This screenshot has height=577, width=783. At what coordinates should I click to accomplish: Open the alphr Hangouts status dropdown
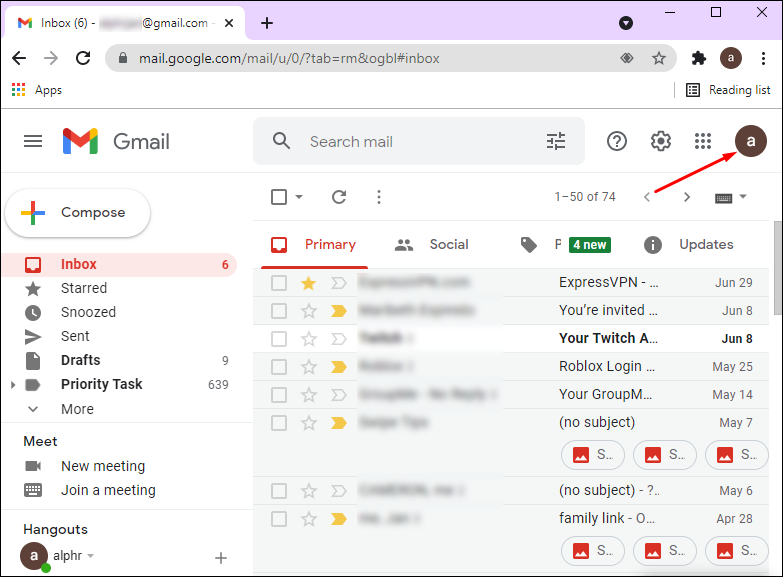[x=90, y=556]
